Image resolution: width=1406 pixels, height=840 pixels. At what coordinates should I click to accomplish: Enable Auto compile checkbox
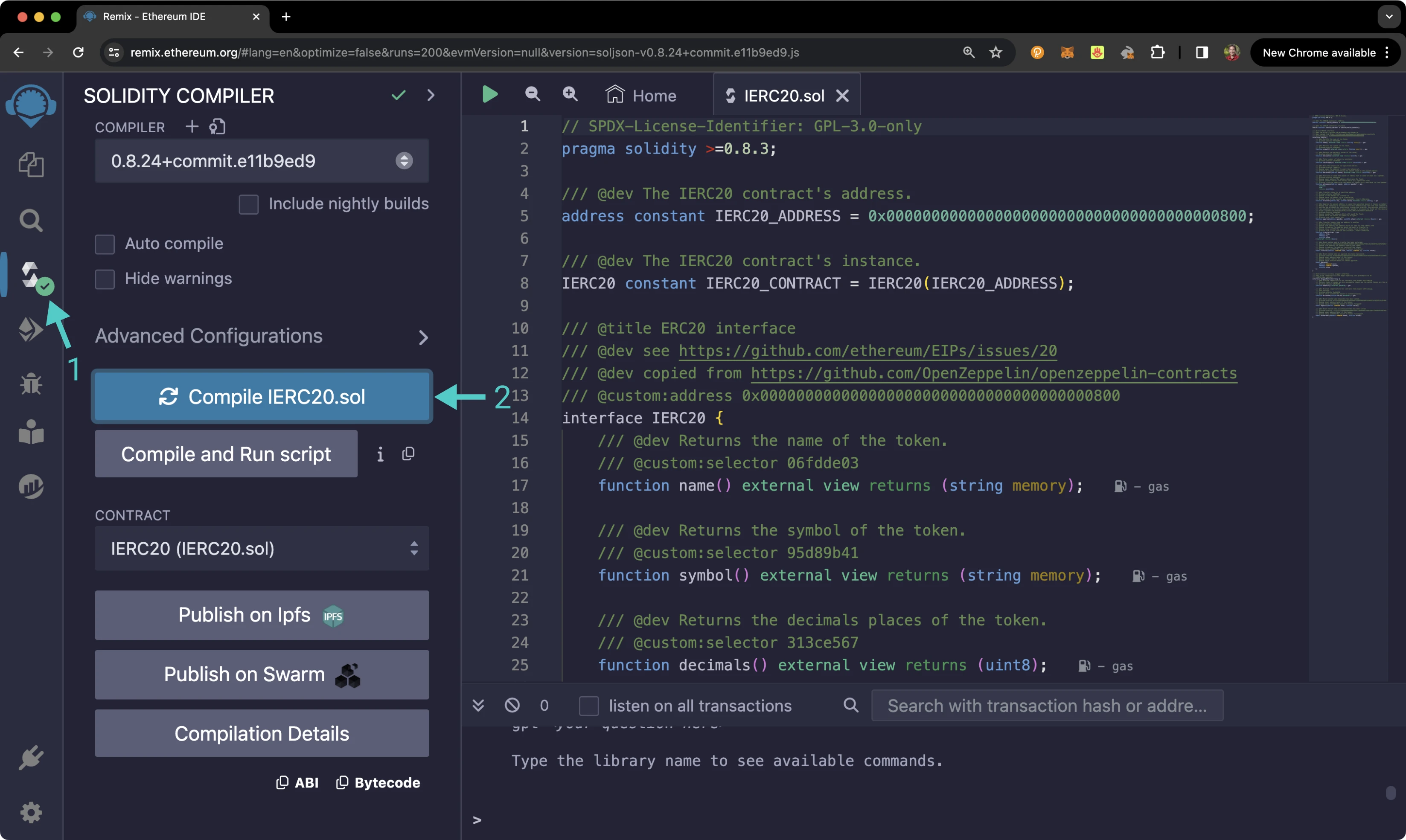(x=105, y=244)
